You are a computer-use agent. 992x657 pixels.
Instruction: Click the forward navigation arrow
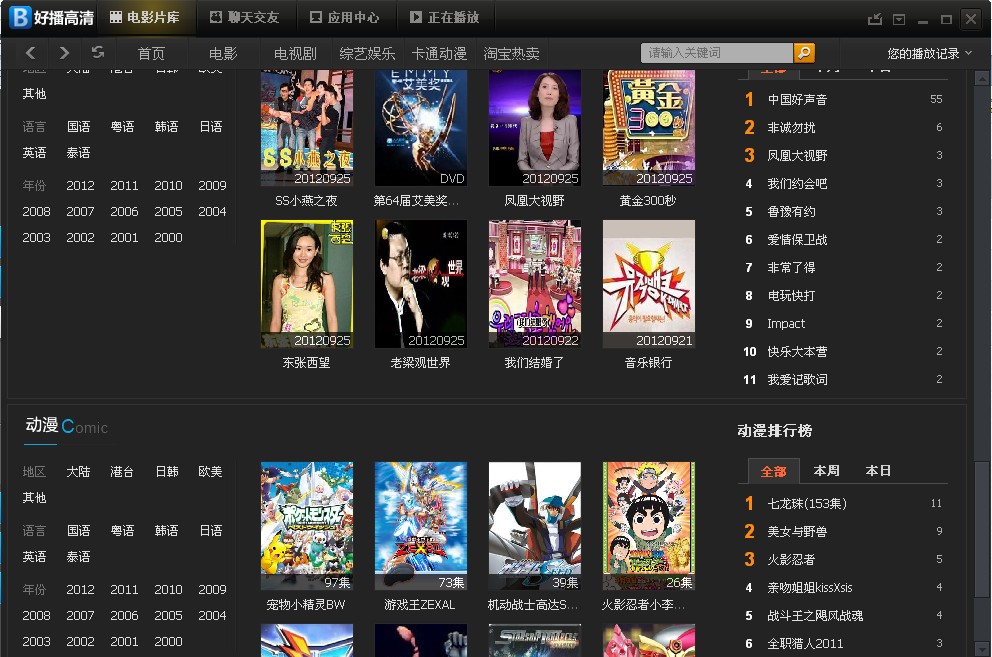(64, 53)
